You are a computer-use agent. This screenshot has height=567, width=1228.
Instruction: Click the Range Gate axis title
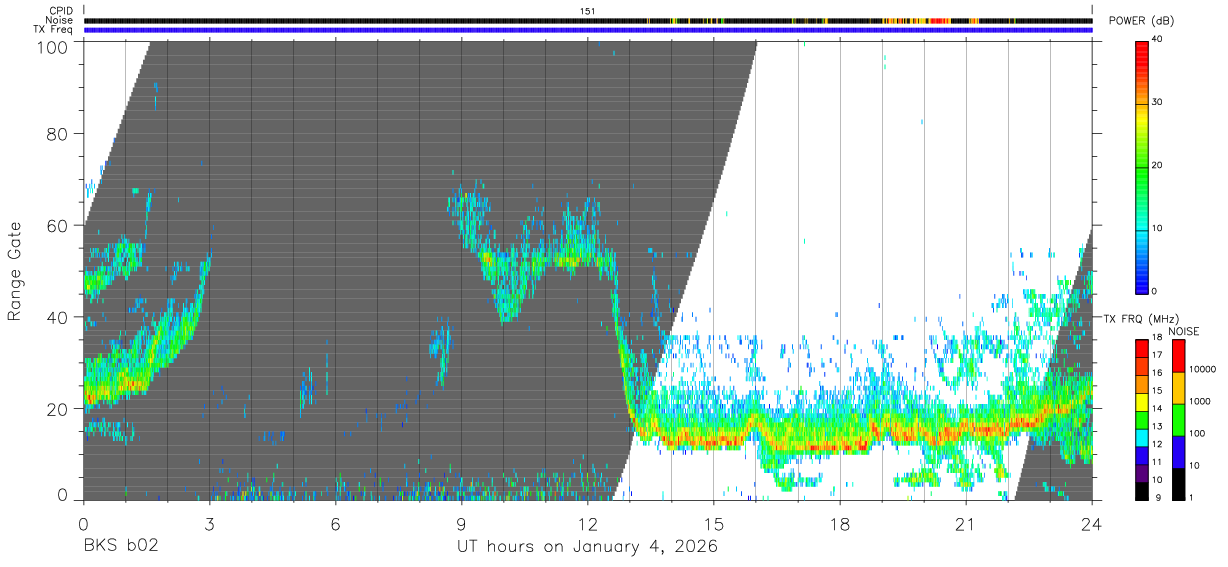[x=15, y=271]
